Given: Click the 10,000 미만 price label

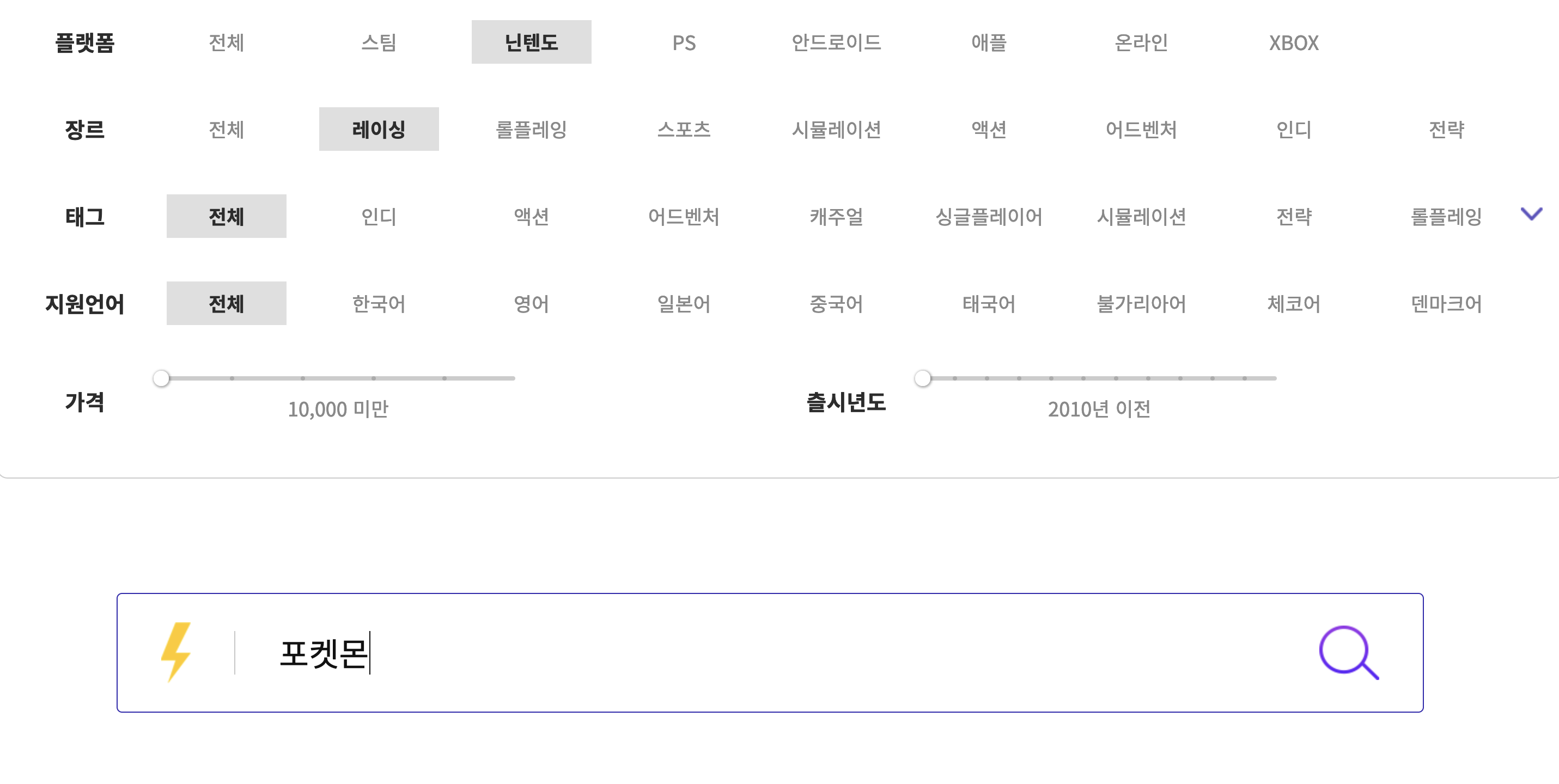Looking at the screenshot, I should 338,409.
